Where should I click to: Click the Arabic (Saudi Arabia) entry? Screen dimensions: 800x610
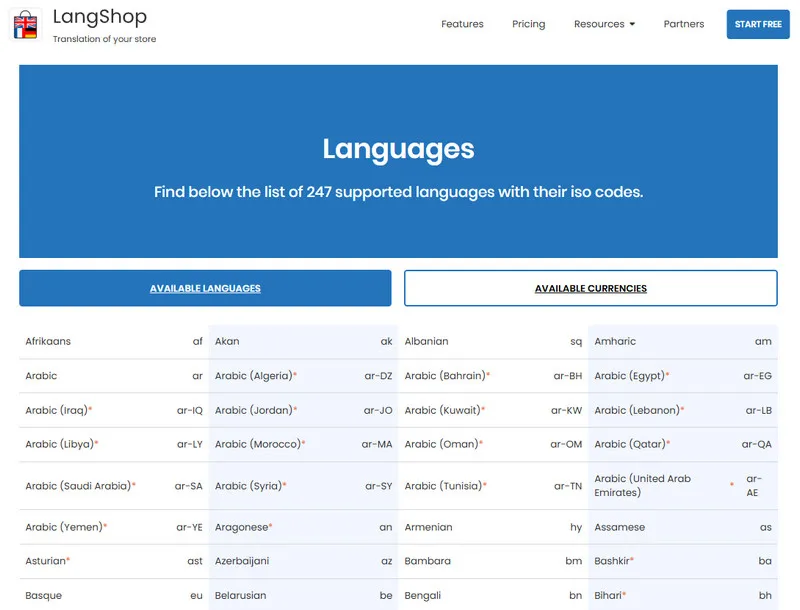coord(114,486)
